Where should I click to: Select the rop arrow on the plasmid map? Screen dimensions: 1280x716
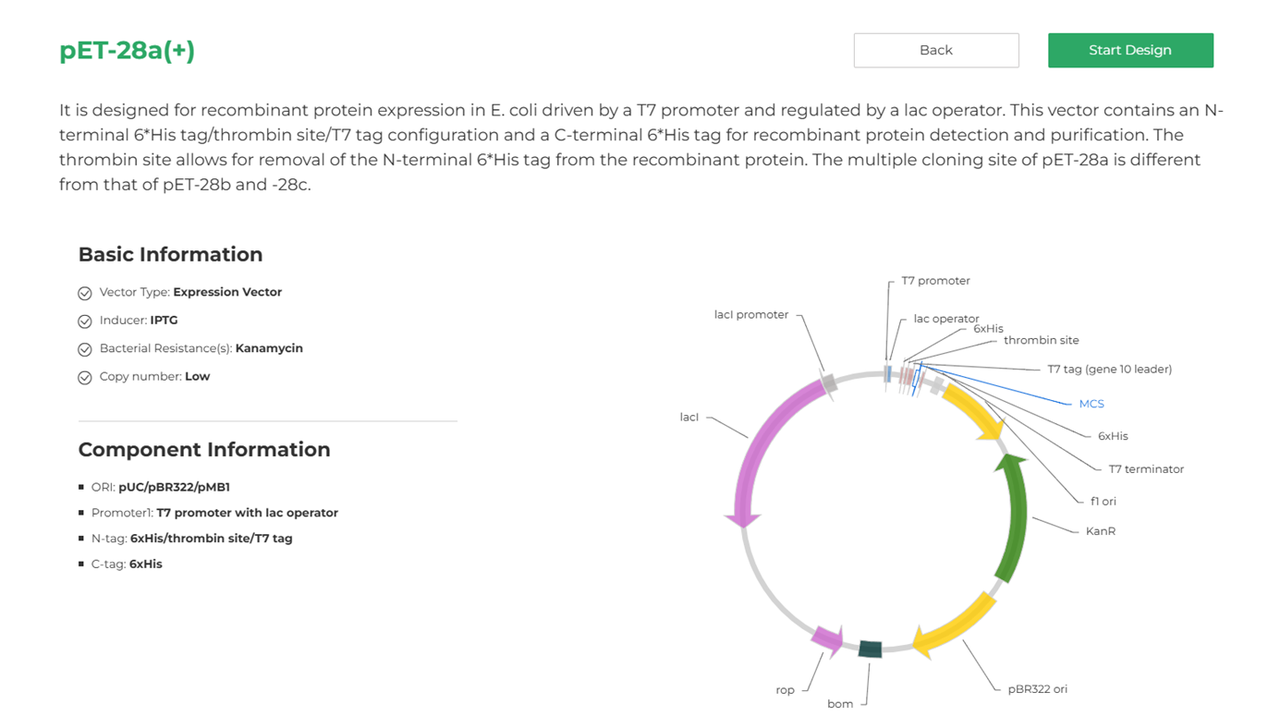click(x=827, y=641)
